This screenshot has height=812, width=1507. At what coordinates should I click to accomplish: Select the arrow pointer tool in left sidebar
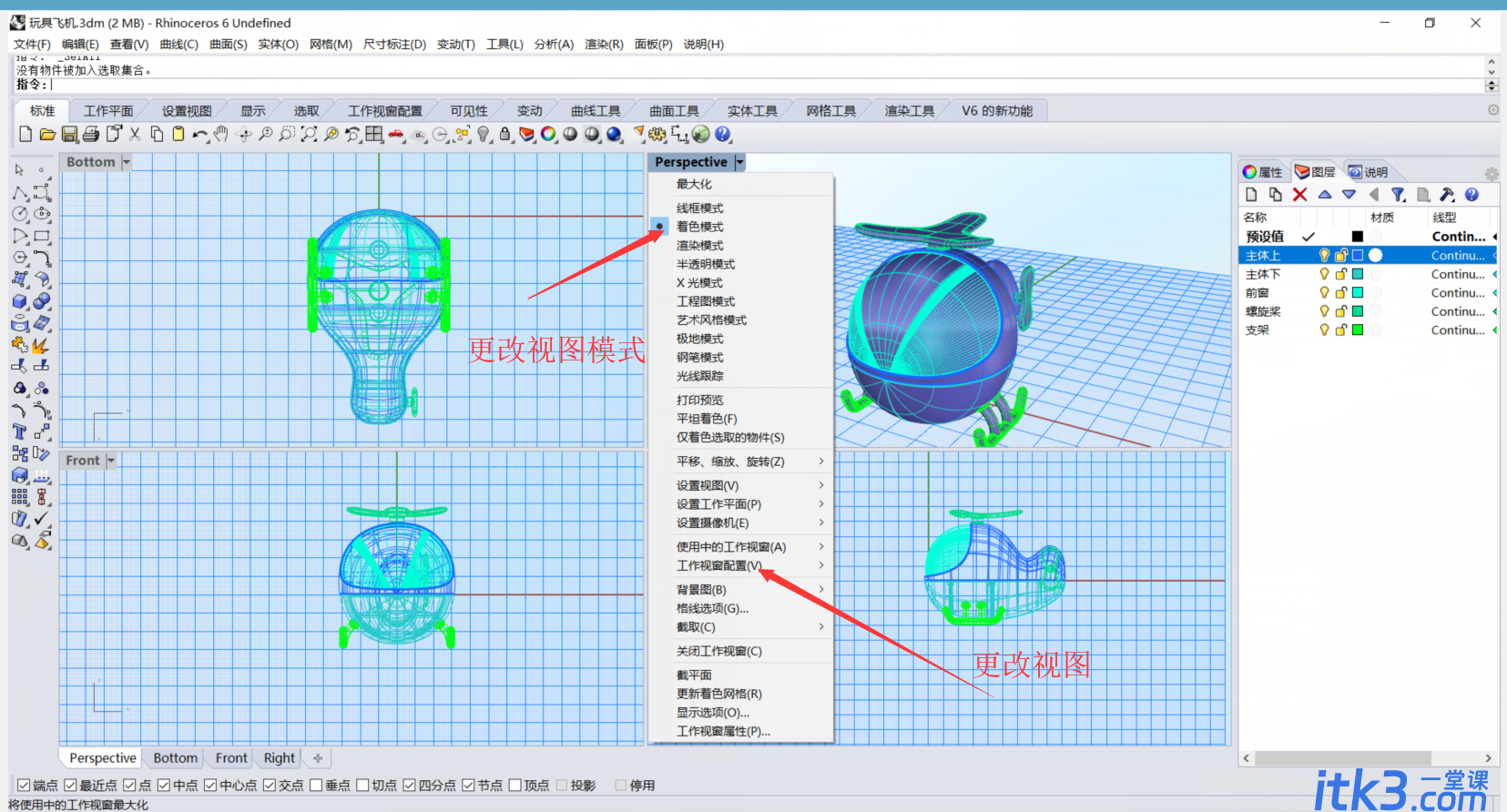(19, 170)
